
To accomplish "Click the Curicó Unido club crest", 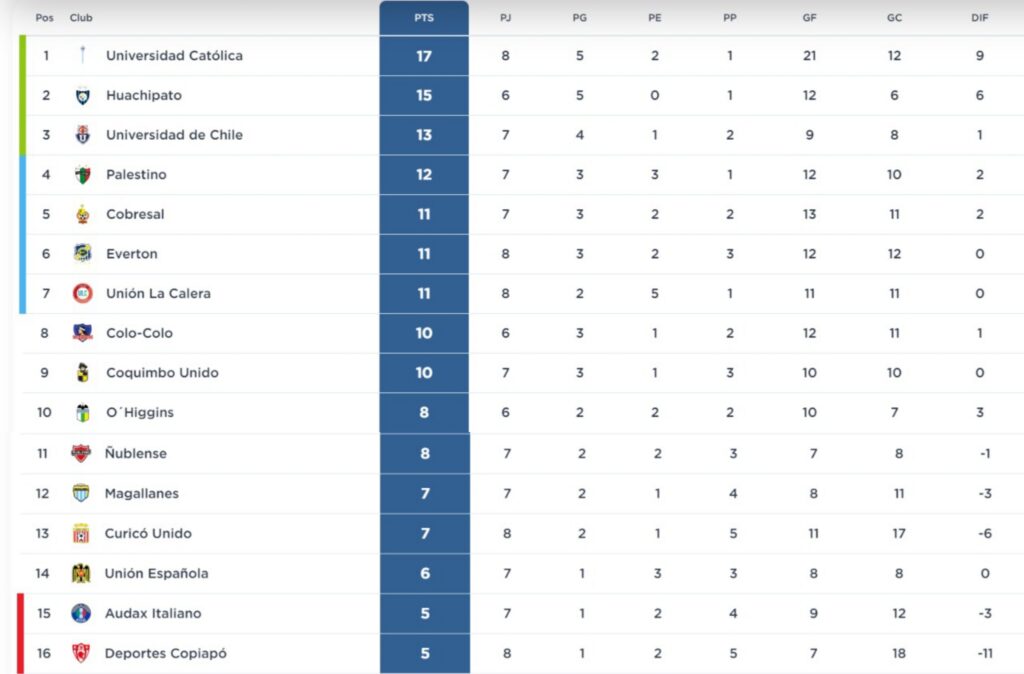I will point(81,533).
